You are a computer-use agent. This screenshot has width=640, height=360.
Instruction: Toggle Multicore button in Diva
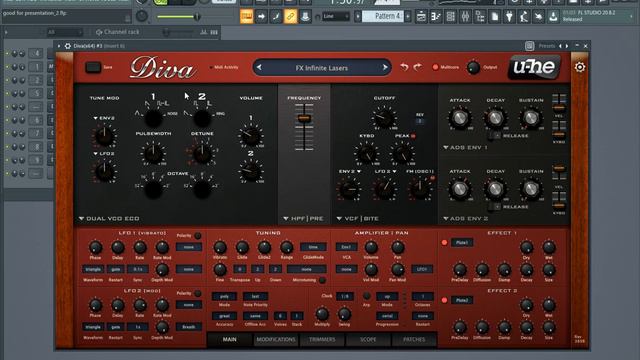[x=435, y=67]
